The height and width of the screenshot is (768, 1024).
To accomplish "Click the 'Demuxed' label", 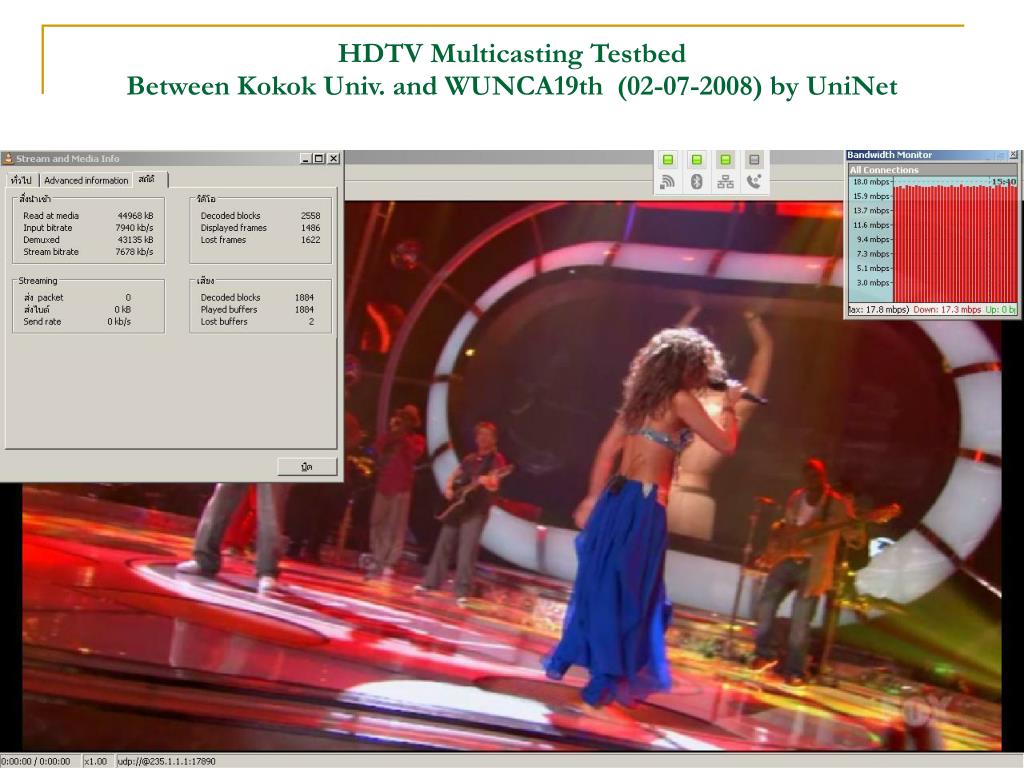I will (41, 240).
